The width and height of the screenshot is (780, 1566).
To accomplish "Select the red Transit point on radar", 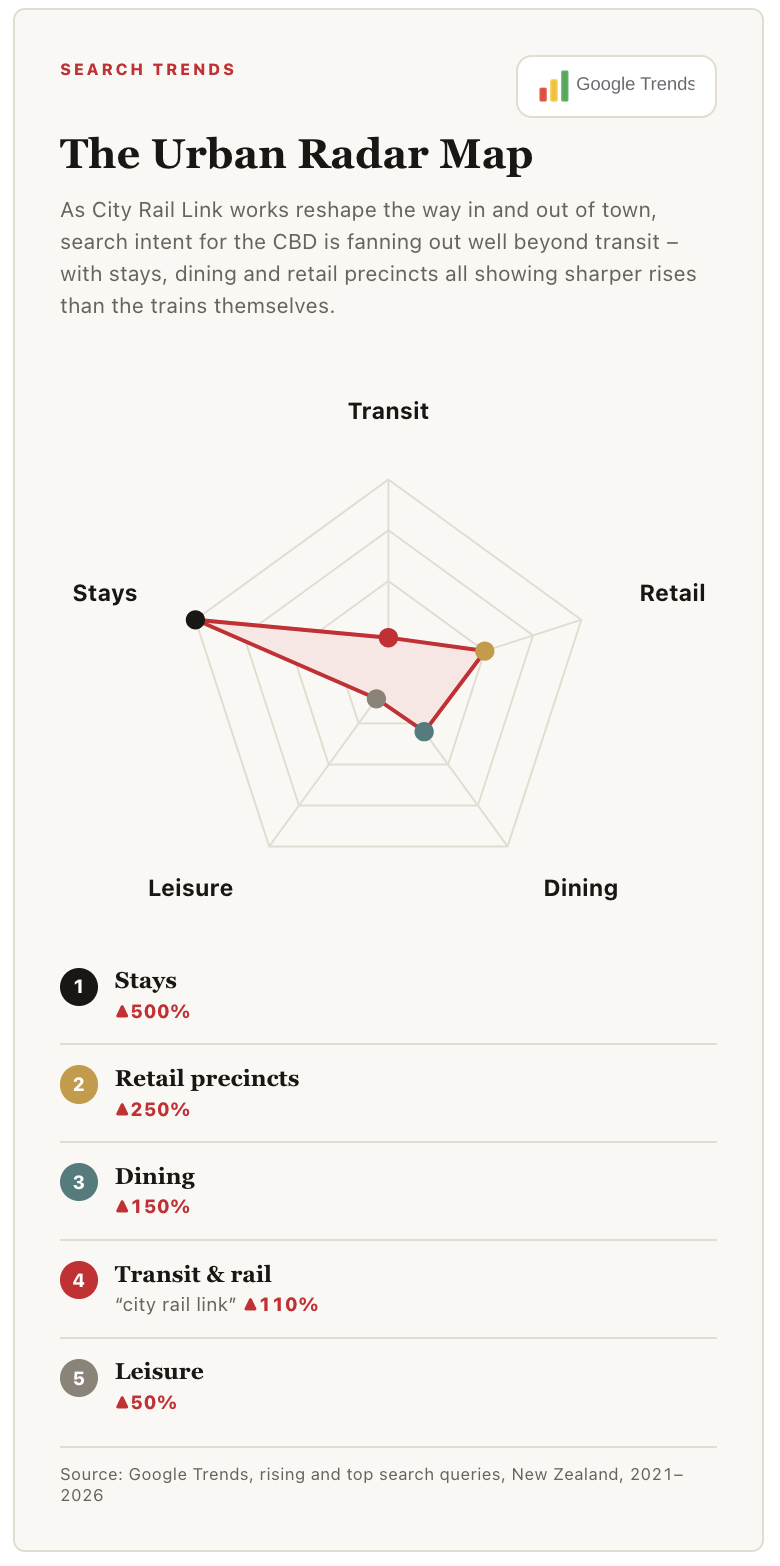I will [388, 638].
